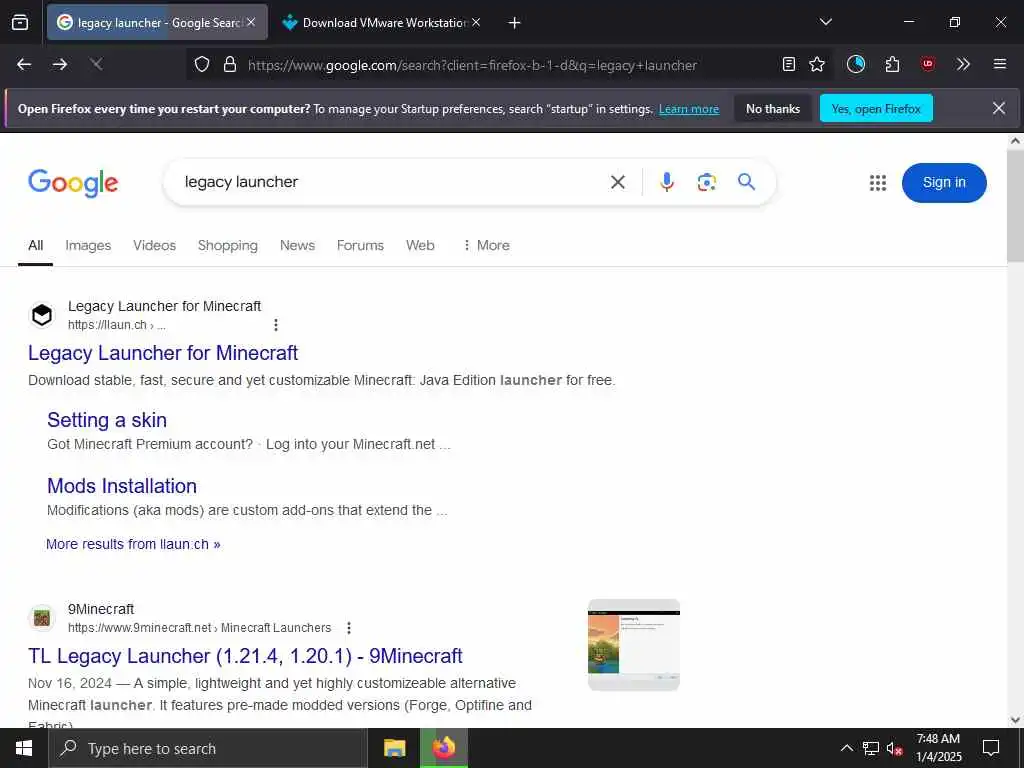Open Legacy Launcher for Minecraft result title
This screenshot has height=768, width=1024.
pos(163,353)
